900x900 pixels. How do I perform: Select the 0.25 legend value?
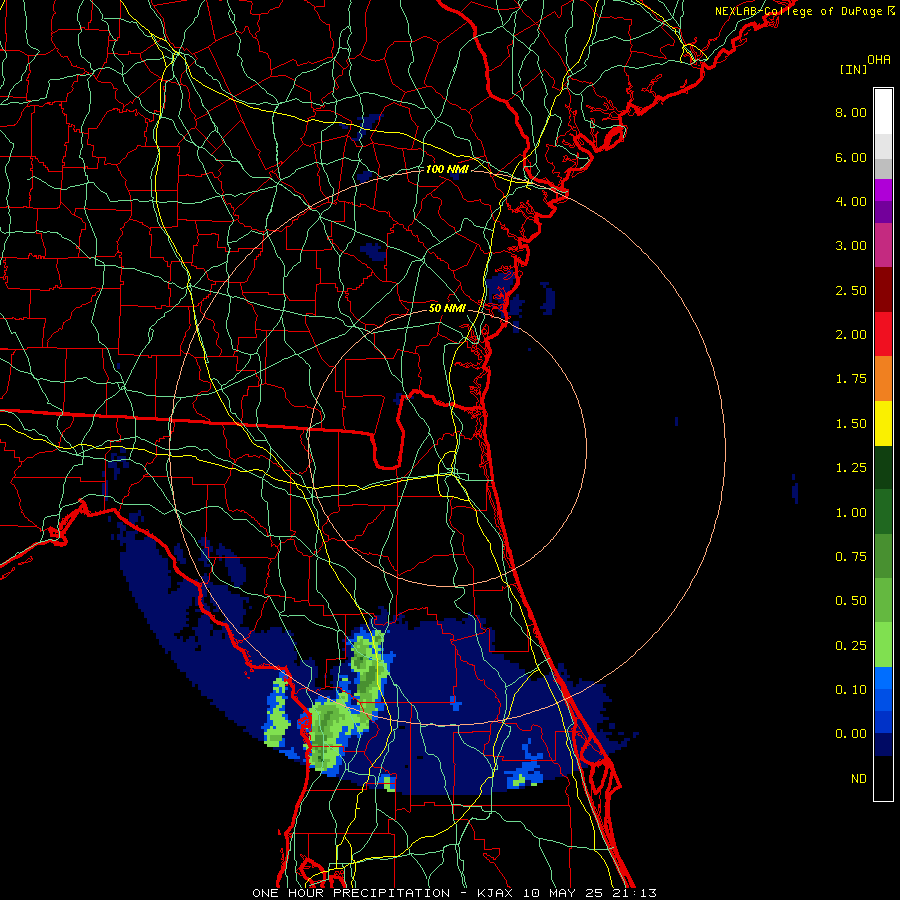tap(851, 646)
